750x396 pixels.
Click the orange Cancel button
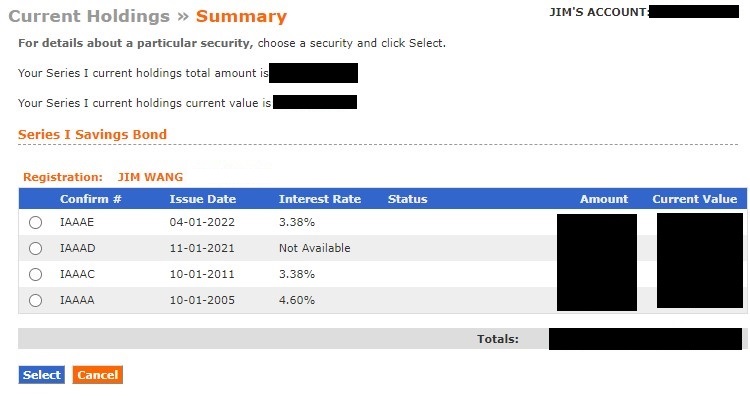(x=98, y=375)
